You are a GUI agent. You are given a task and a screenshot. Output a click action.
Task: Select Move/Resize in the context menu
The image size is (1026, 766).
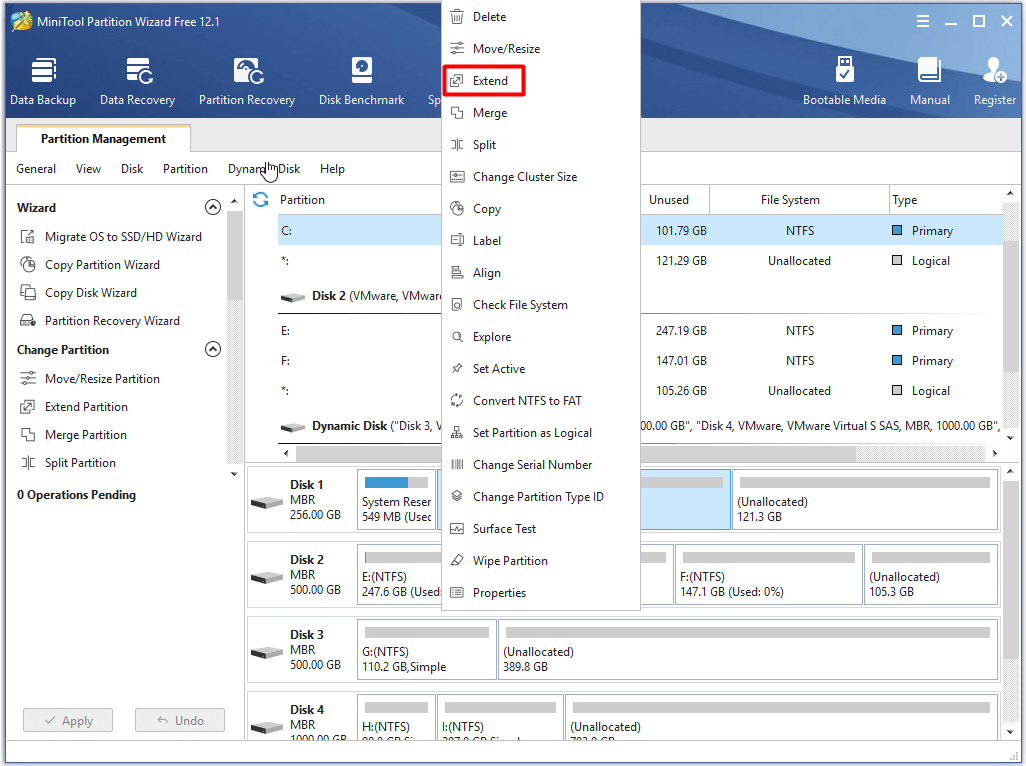coord(540,48)
